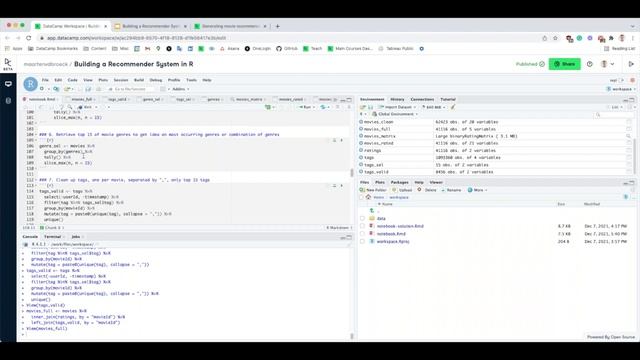Expand the movies_clean object row
Screen dimensions: 640x360
click(361, 122)
